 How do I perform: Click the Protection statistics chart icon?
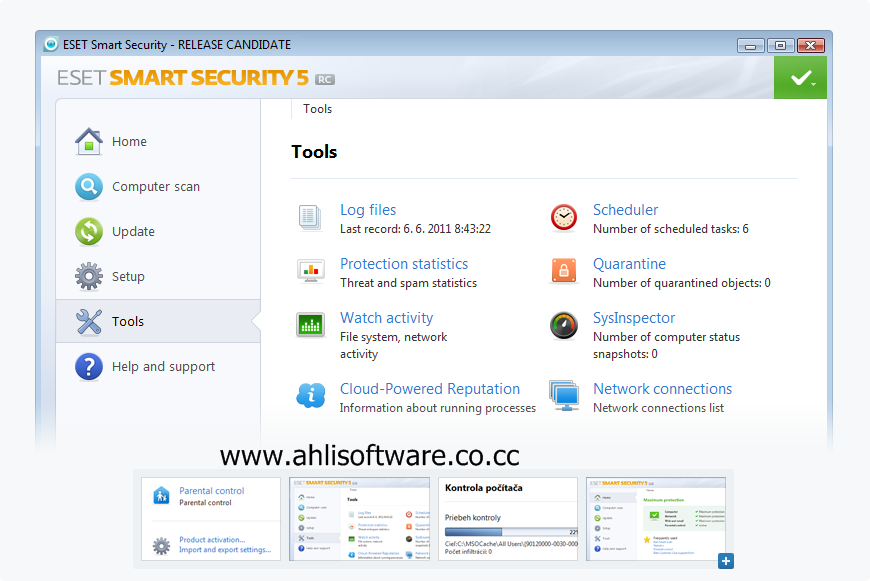(x=310, y=271)
